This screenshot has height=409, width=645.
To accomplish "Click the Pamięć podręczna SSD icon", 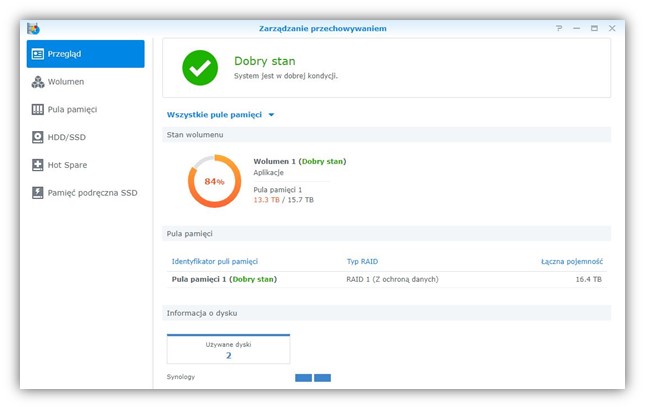I will point(38,192).
